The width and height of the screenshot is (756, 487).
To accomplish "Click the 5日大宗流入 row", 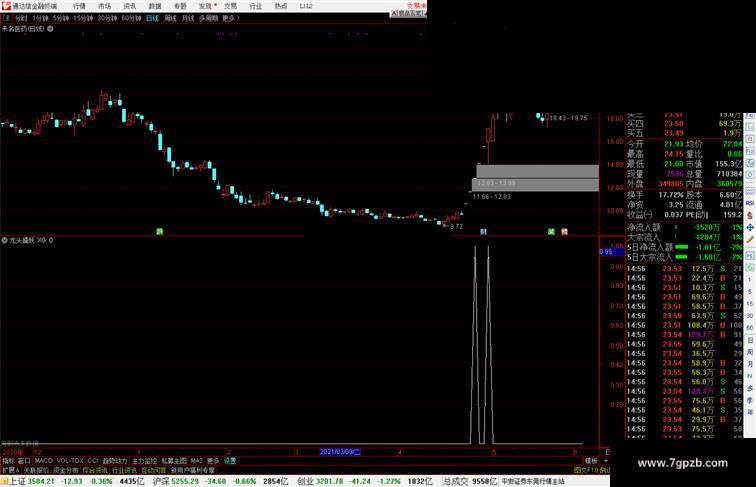I will click(x=685, y=257).
